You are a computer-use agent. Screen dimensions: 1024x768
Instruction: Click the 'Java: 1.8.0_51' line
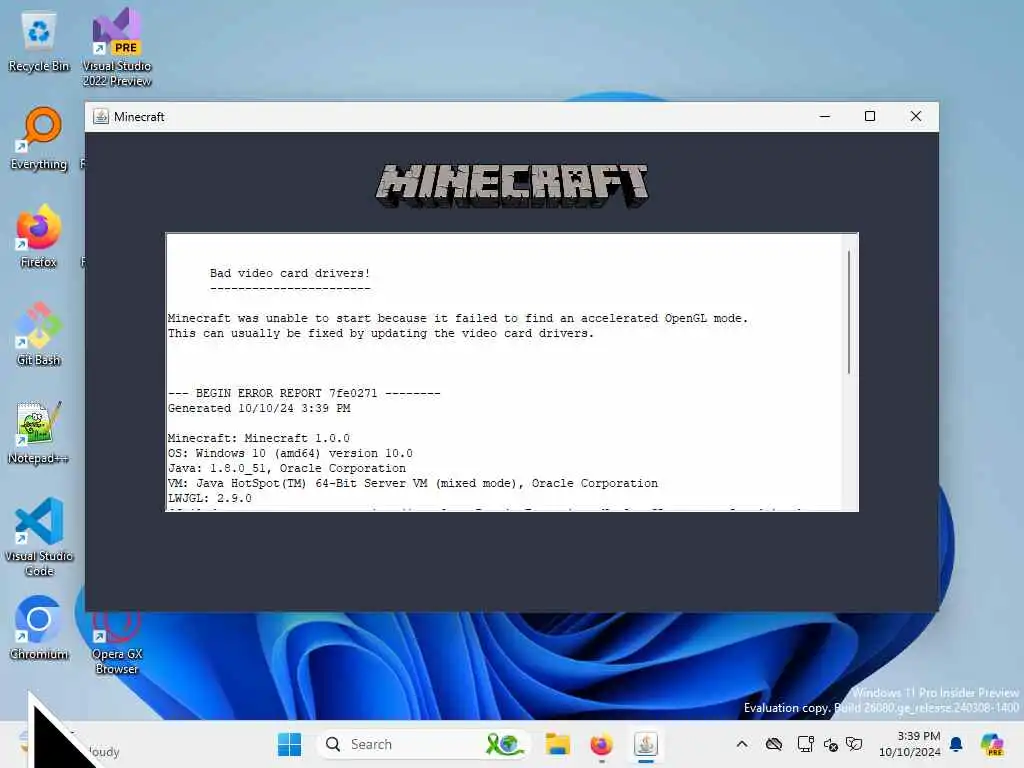pyautogui.click(x=287, y=468)
